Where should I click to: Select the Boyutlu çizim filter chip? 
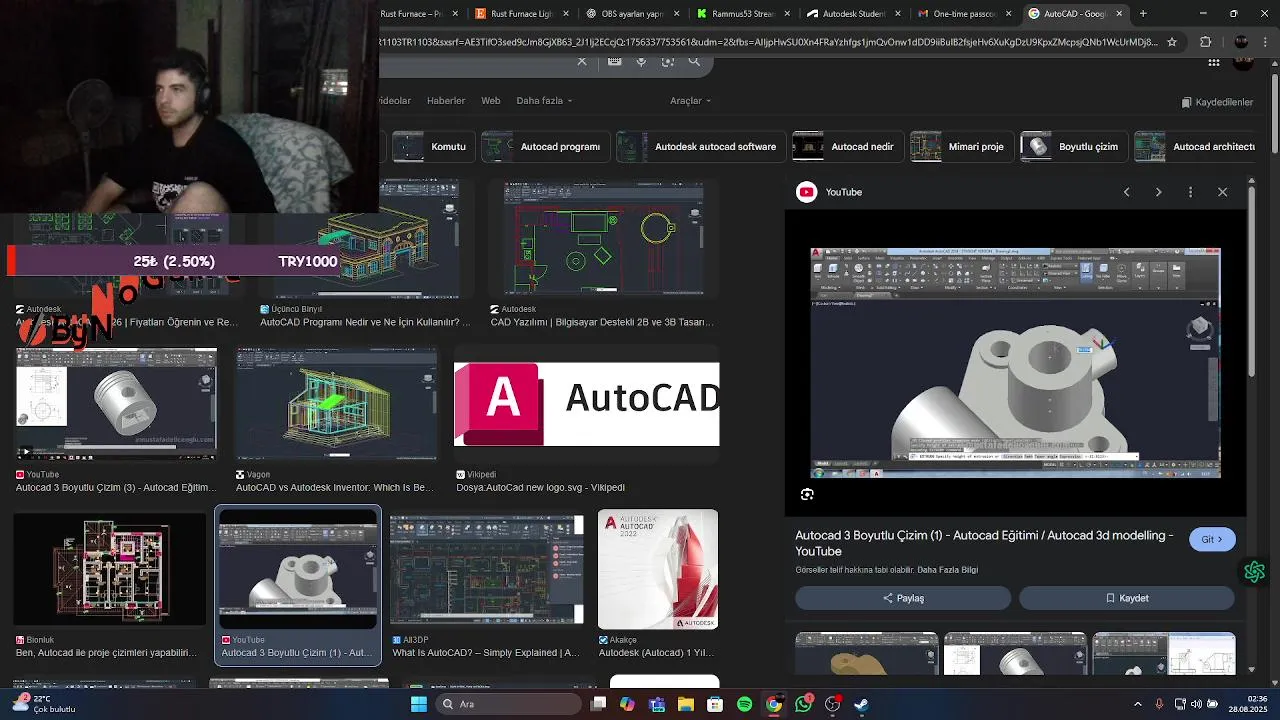[x=1072, y=147]
